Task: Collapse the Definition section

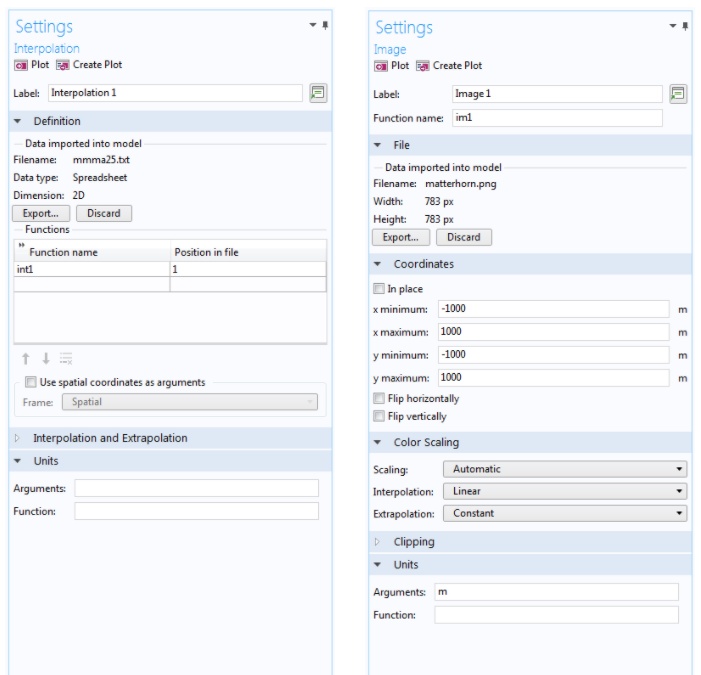Action: (17, 121)
